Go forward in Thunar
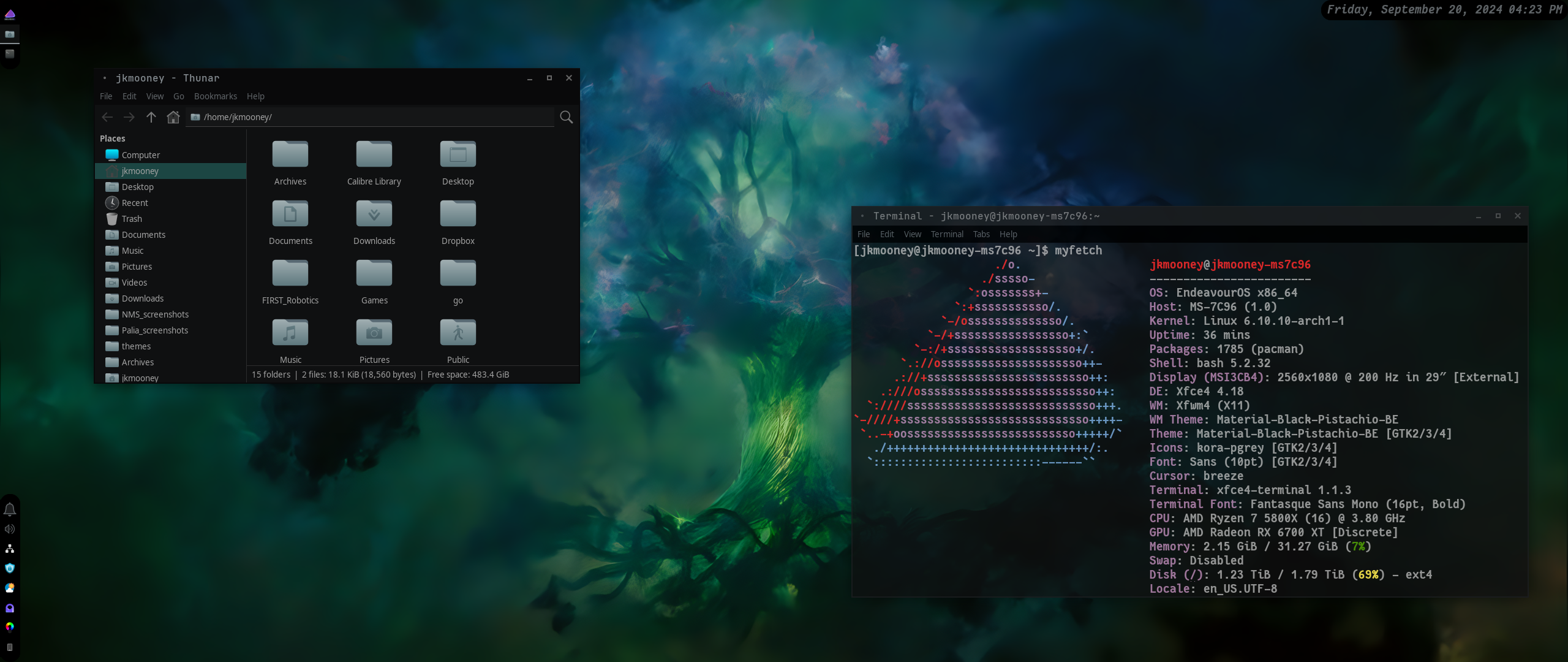This screenshot has width=1568, height=662. tap(129, 117)
